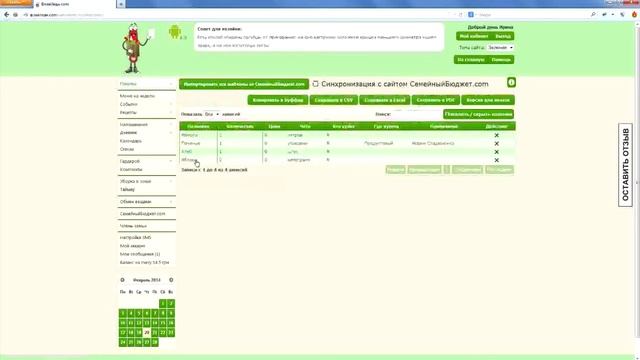The image size is (640, 360).
Task: Open Мои сообщения (1) in the sidebar
Action: click(140, 254)
